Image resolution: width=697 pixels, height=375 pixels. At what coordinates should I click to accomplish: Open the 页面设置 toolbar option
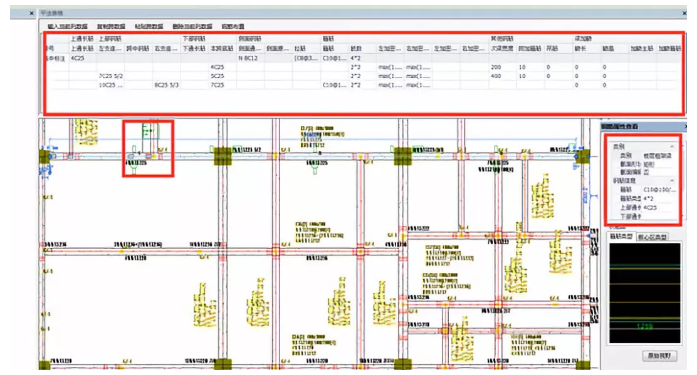232,27
